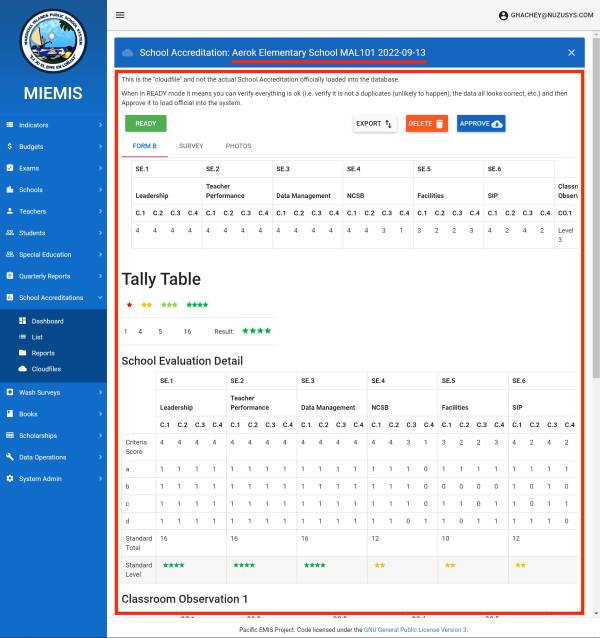600x638 pixels.
Task: Click the Wash Surveys icon
Action: pos(10,392)
